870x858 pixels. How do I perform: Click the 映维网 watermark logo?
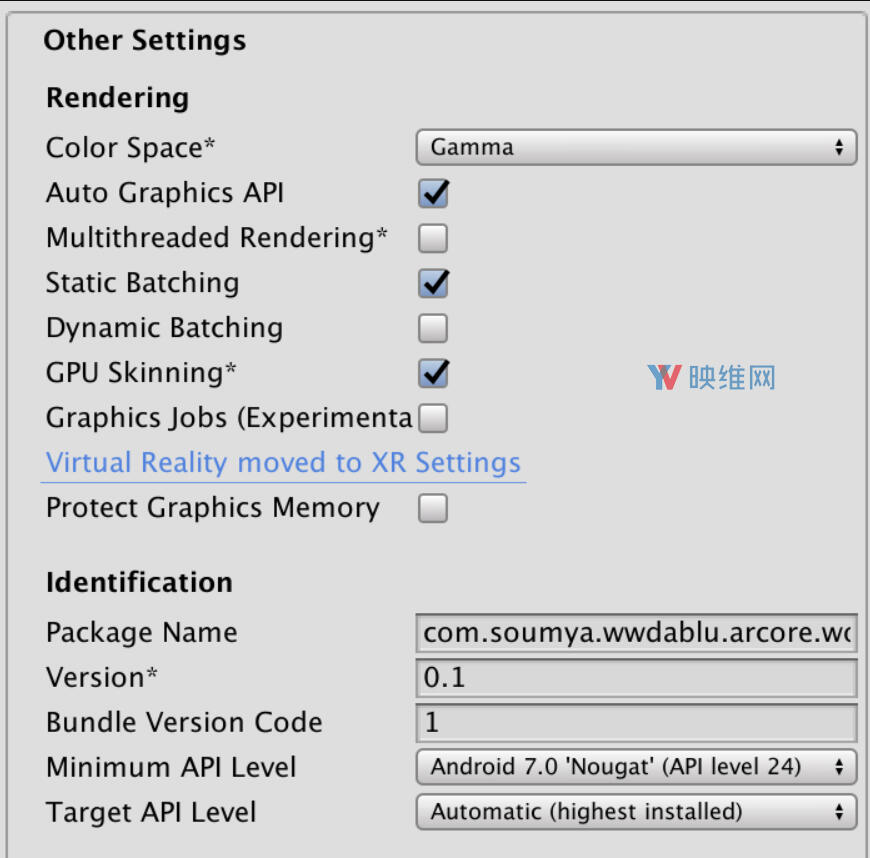(x=711, y=377)
